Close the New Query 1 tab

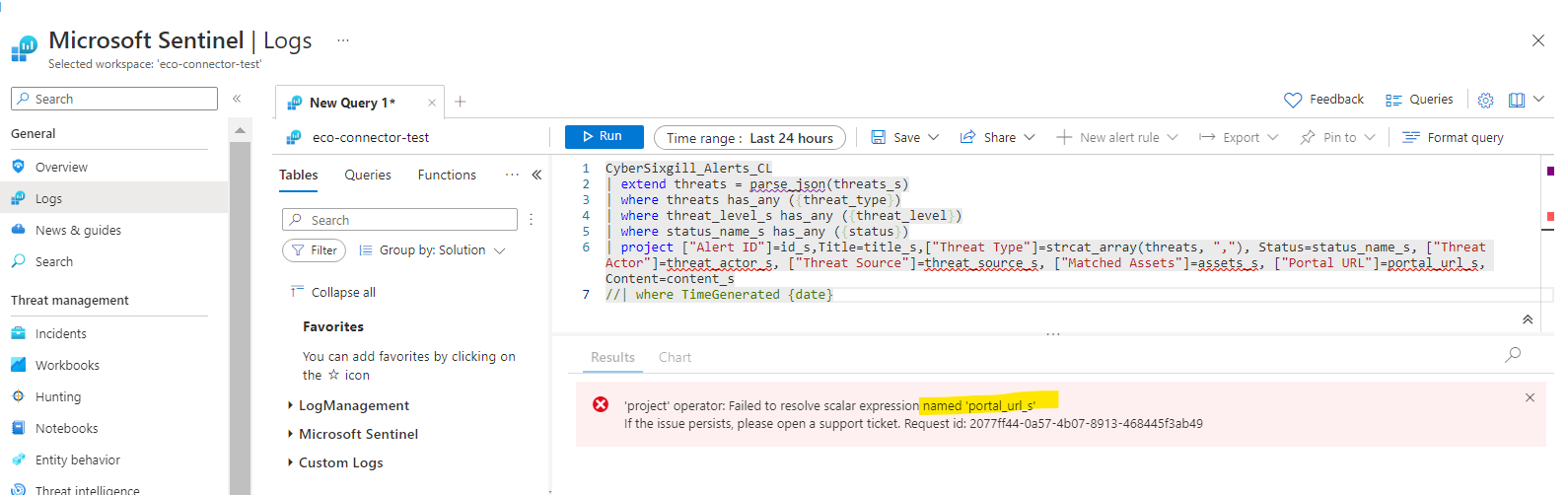pos(432,103)
